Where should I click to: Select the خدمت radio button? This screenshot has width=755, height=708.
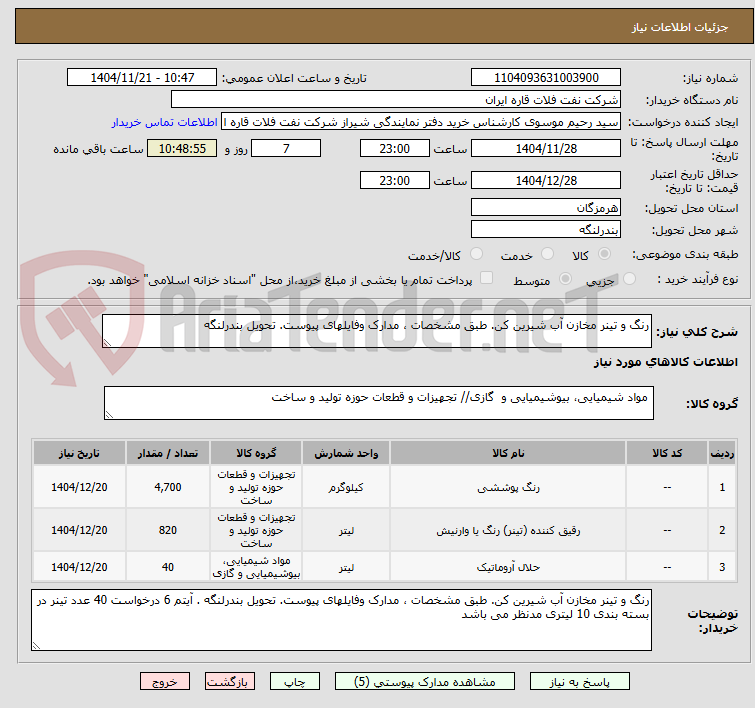pyautogui.click(x=547, y=254)
